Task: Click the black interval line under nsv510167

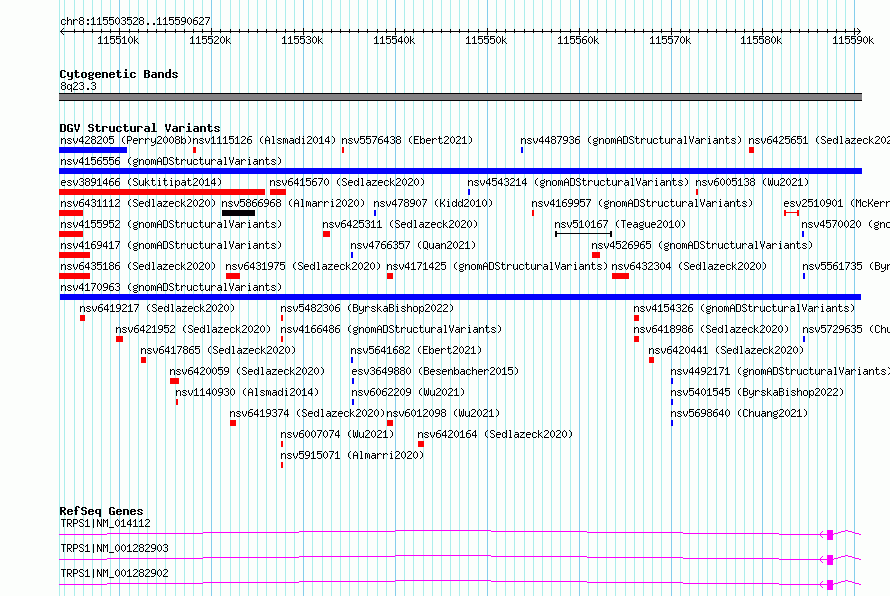Action: click(583, 234)
